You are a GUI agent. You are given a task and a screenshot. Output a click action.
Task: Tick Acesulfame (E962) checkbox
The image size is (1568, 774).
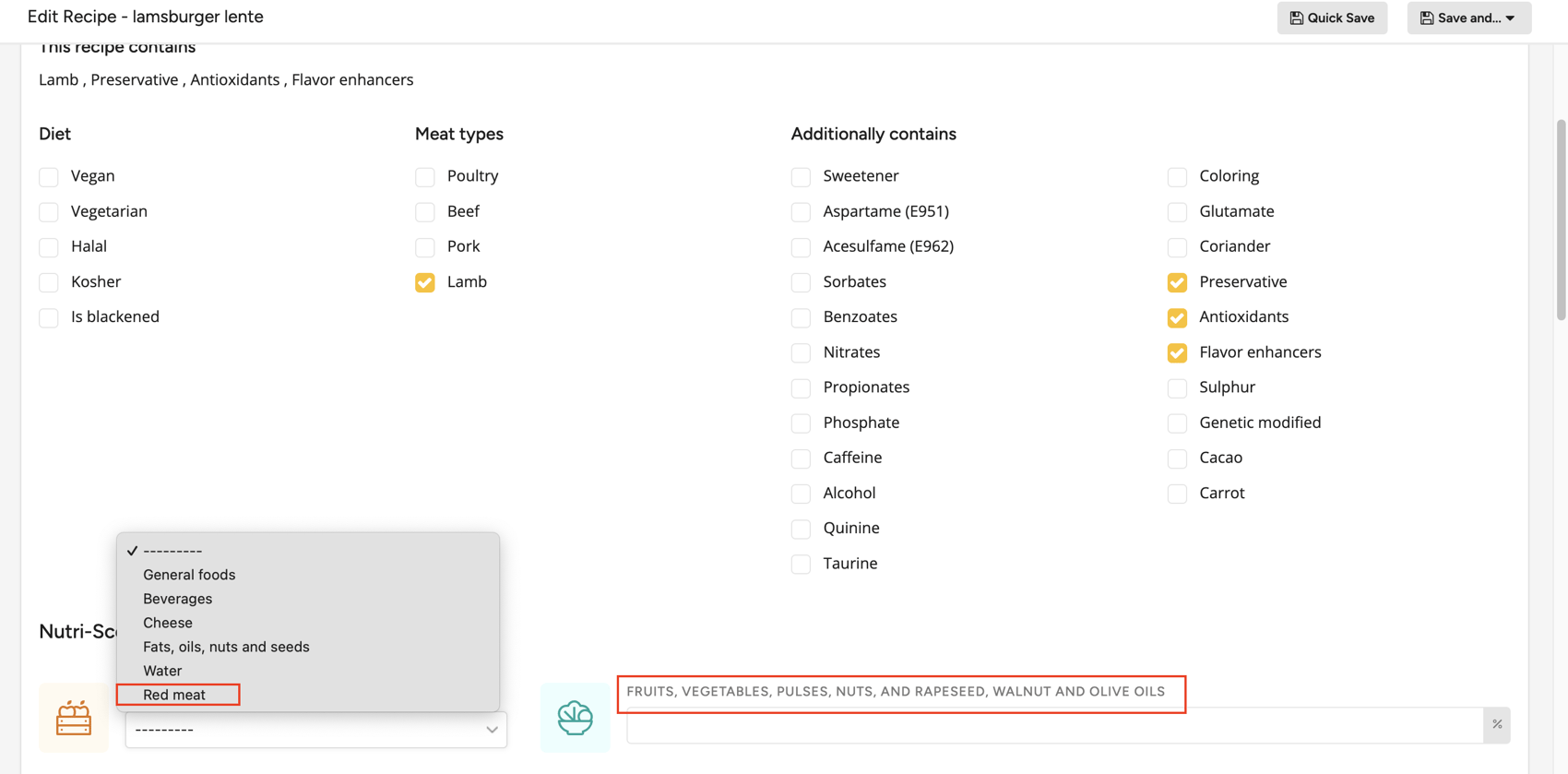(x=802, y=246)
